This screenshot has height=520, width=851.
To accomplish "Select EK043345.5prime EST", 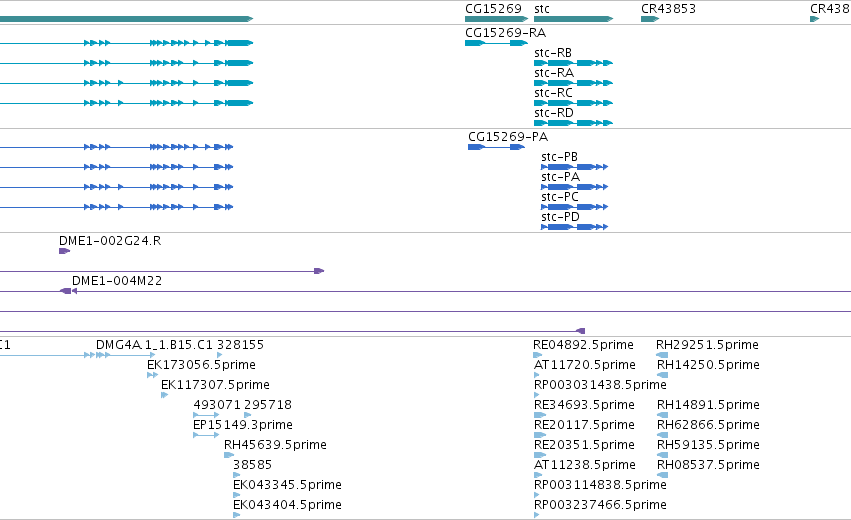I will click(236, 495).
